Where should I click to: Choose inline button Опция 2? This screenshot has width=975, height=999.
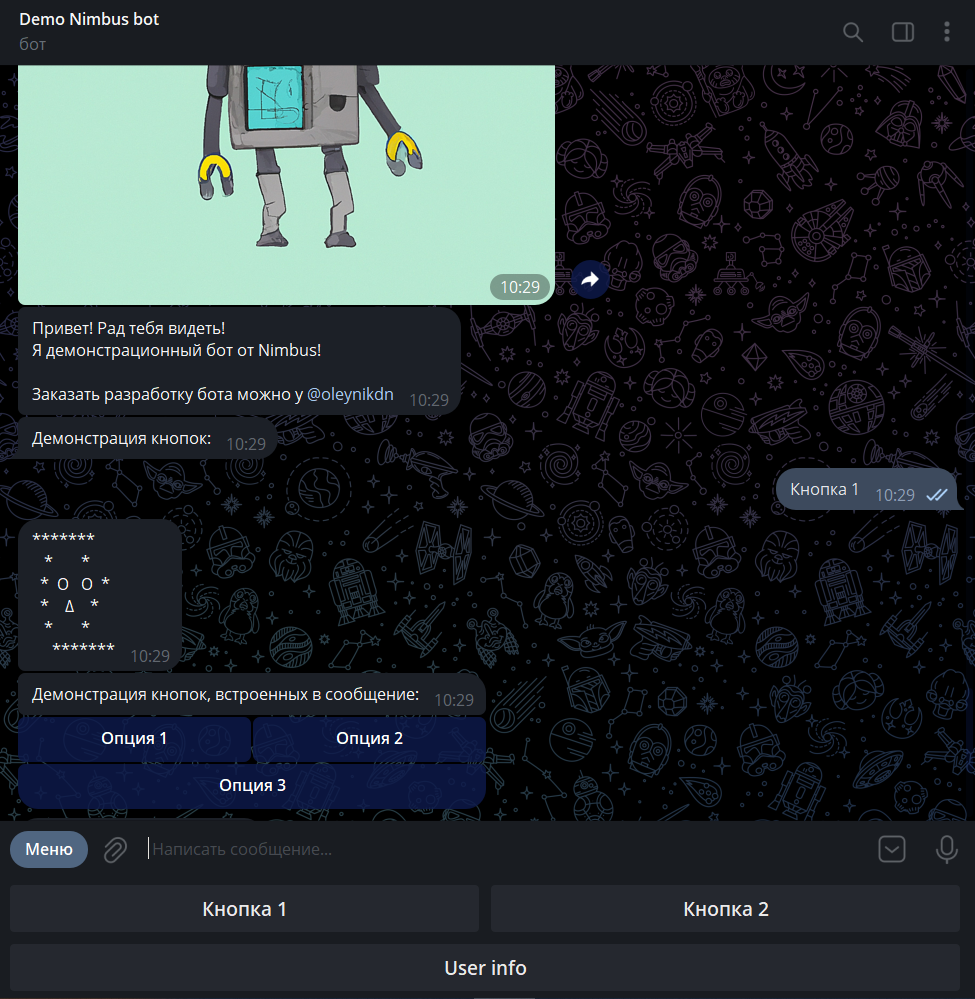[x=370, y=738]
